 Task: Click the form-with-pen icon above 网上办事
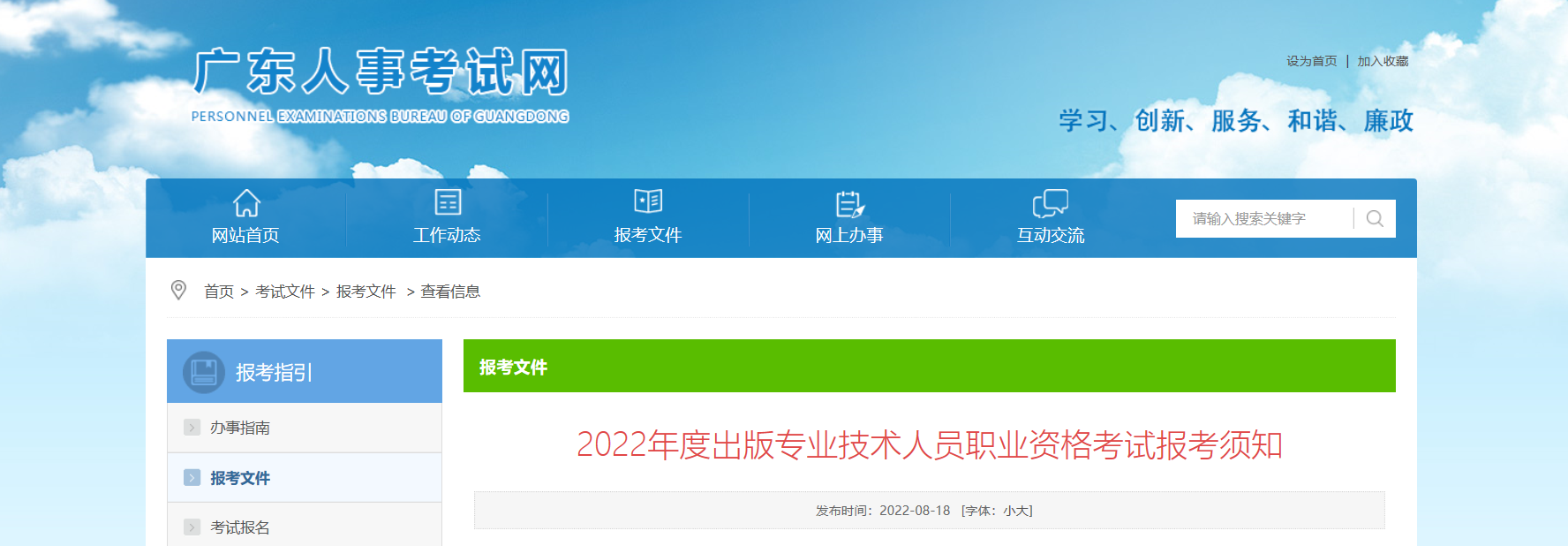[850, 204]
